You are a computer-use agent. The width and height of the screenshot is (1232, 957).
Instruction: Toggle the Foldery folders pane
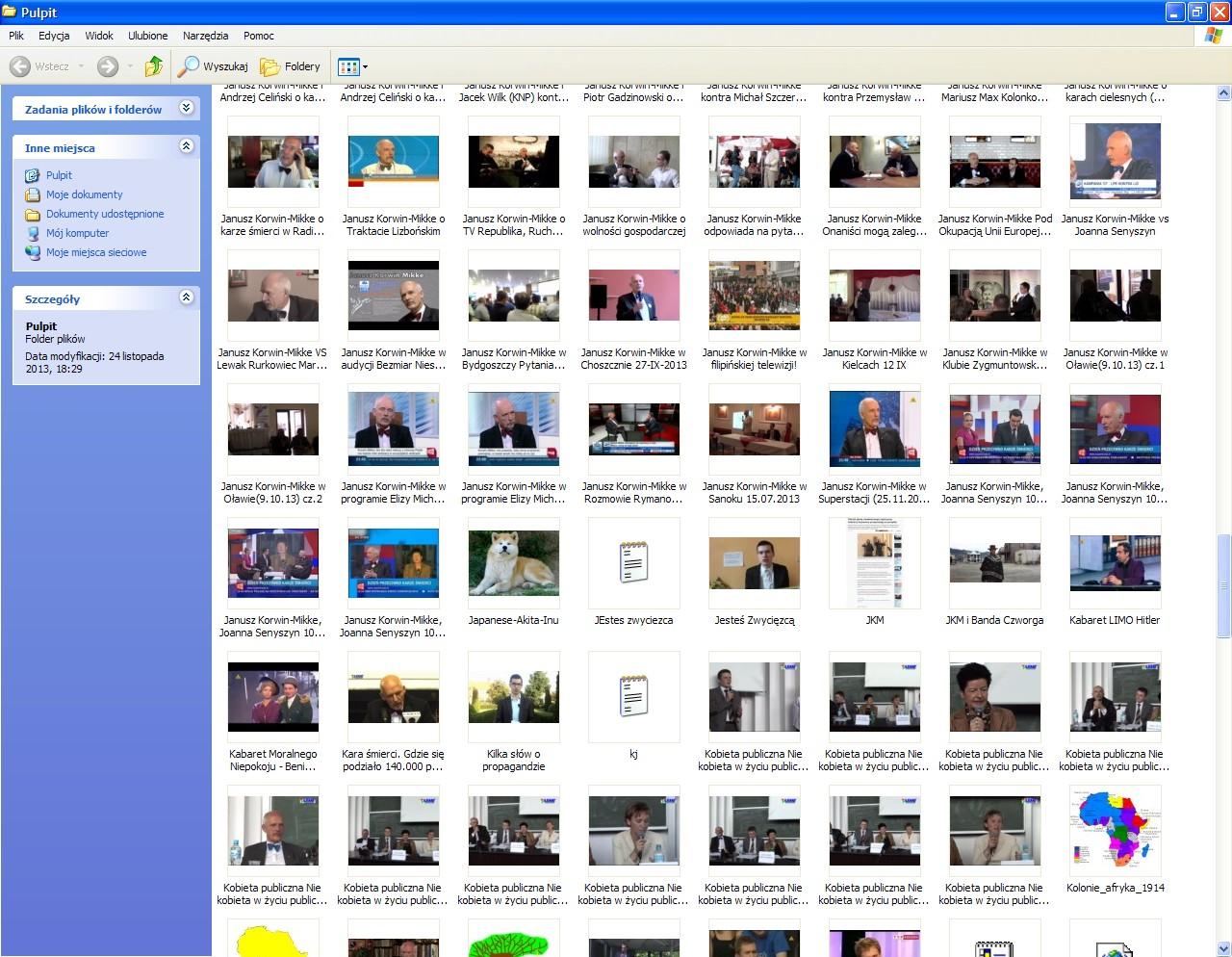[290, 66]
